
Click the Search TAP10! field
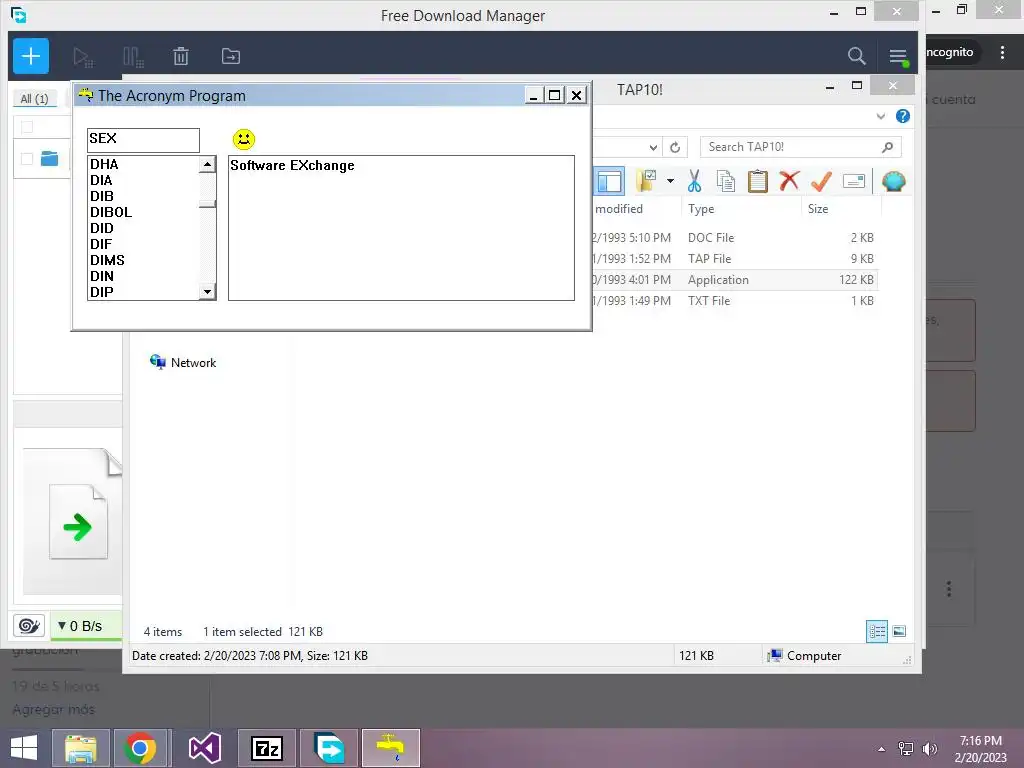801,147
